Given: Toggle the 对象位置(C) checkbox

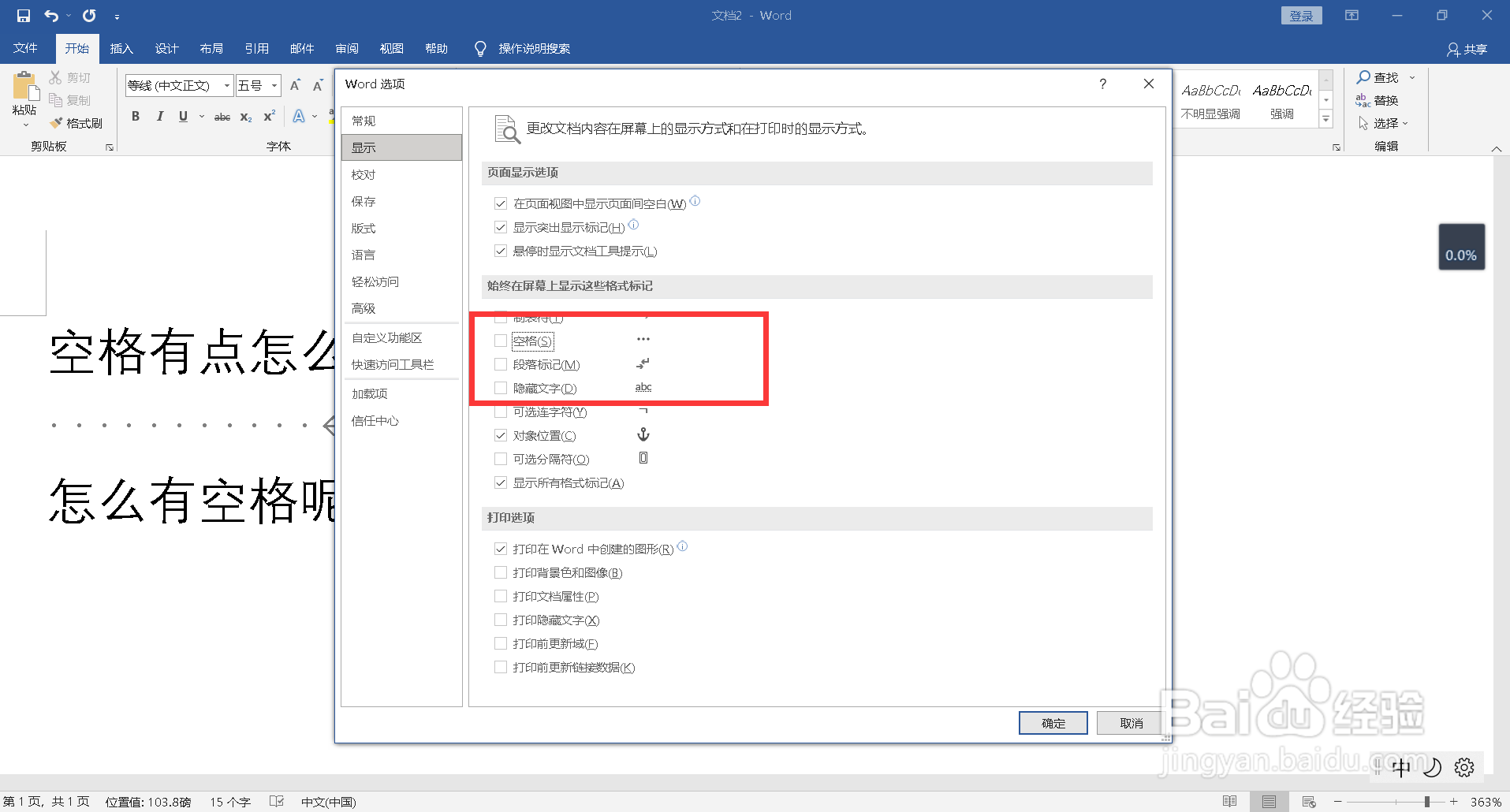Looking at the screenshot, I should point(500,435).
